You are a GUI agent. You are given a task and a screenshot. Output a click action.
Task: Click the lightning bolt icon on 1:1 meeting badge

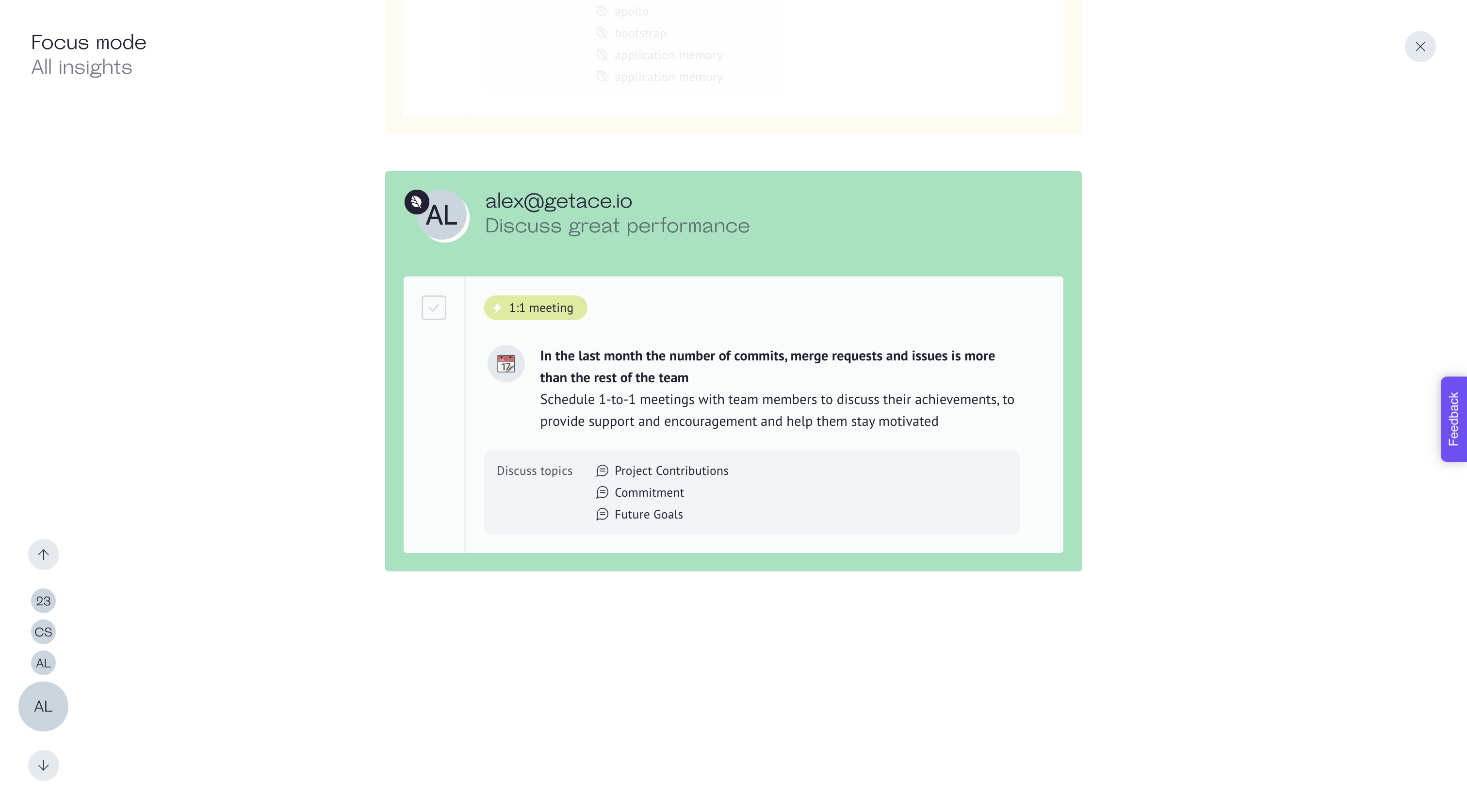pos(497,307)
